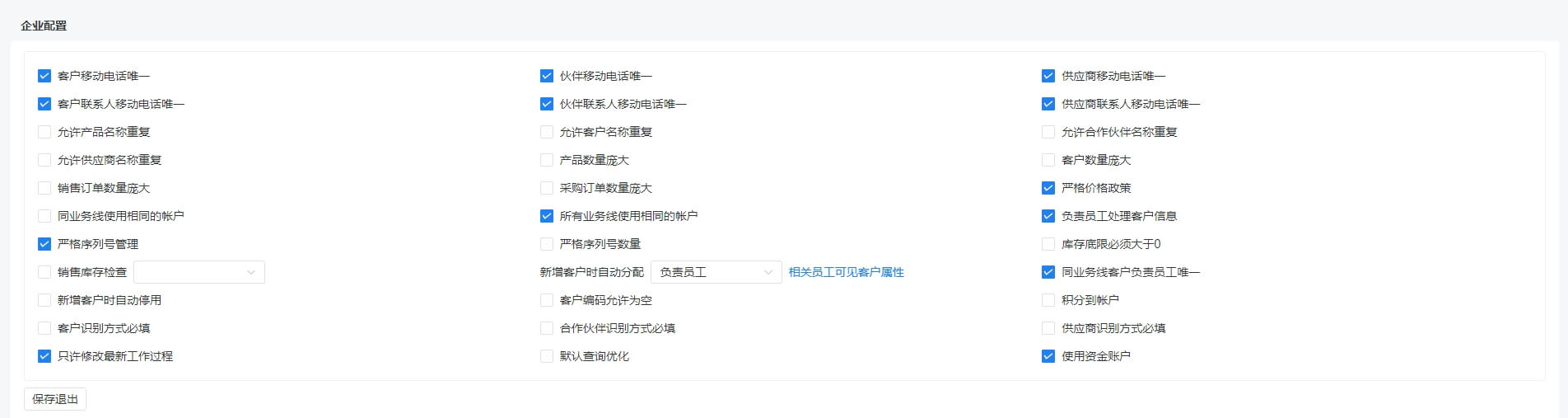Open the 销售库存检查 dropdown
This screenshot has width=1568, height=418.
199,272
